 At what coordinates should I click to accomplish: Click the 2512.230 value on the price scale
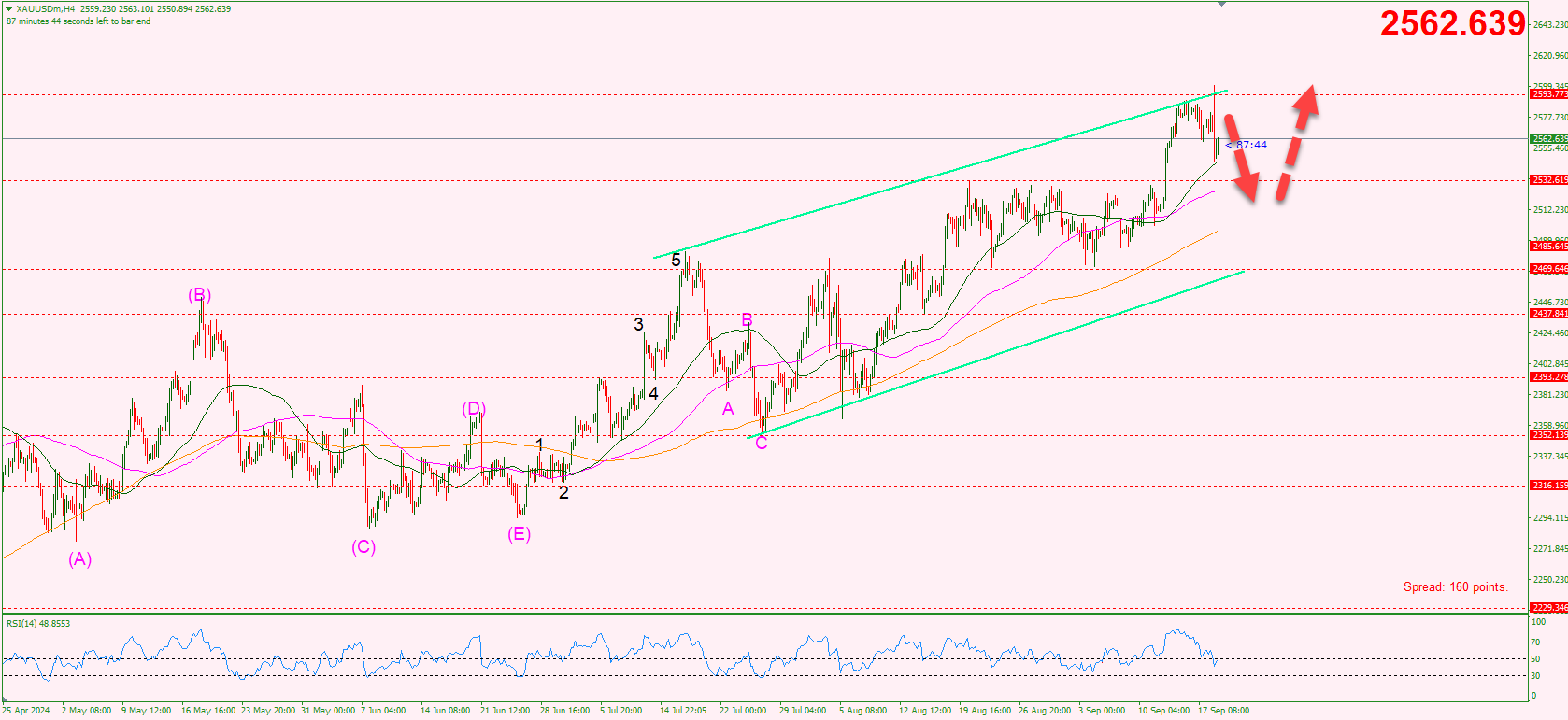point(1550,210)
